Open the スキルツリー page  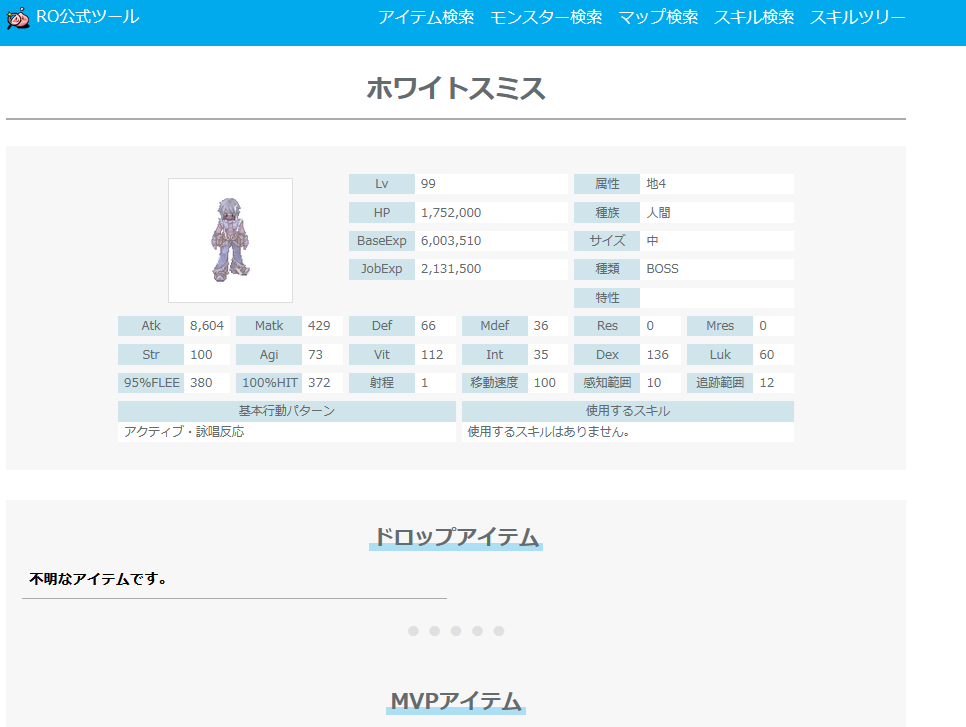(x=857, y=18)
